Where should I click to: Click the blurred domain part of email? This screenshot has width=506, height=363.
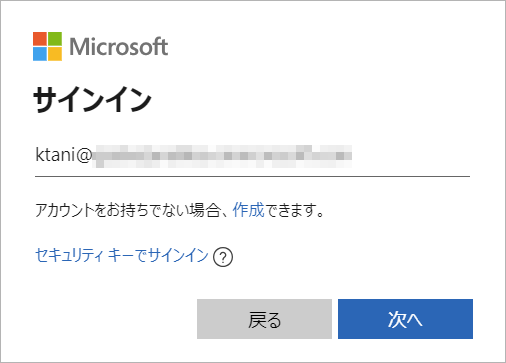pos(222,156)
